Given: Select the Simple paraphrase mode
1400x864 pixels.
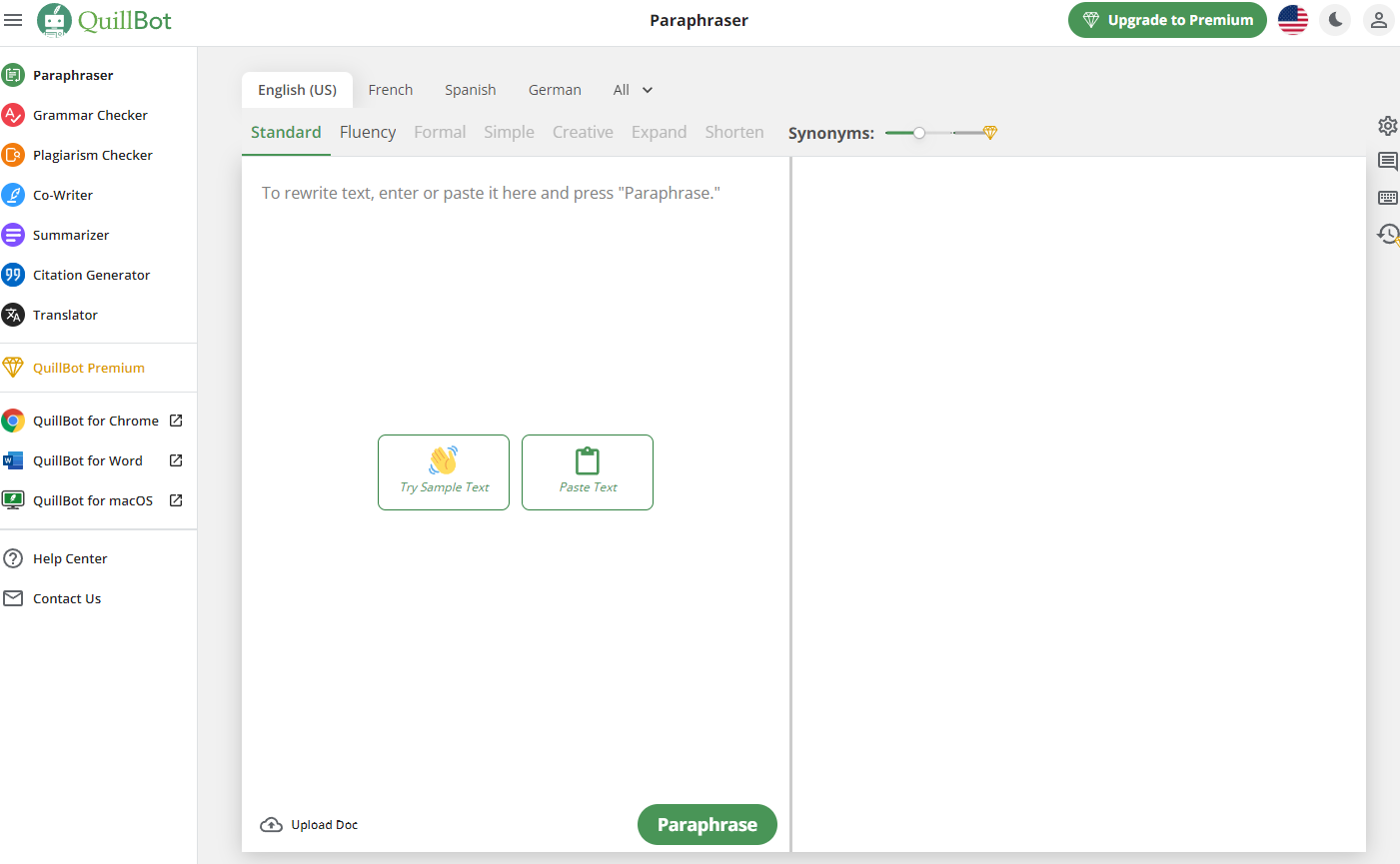Looking at the screenshot, I should click(509, 132).
